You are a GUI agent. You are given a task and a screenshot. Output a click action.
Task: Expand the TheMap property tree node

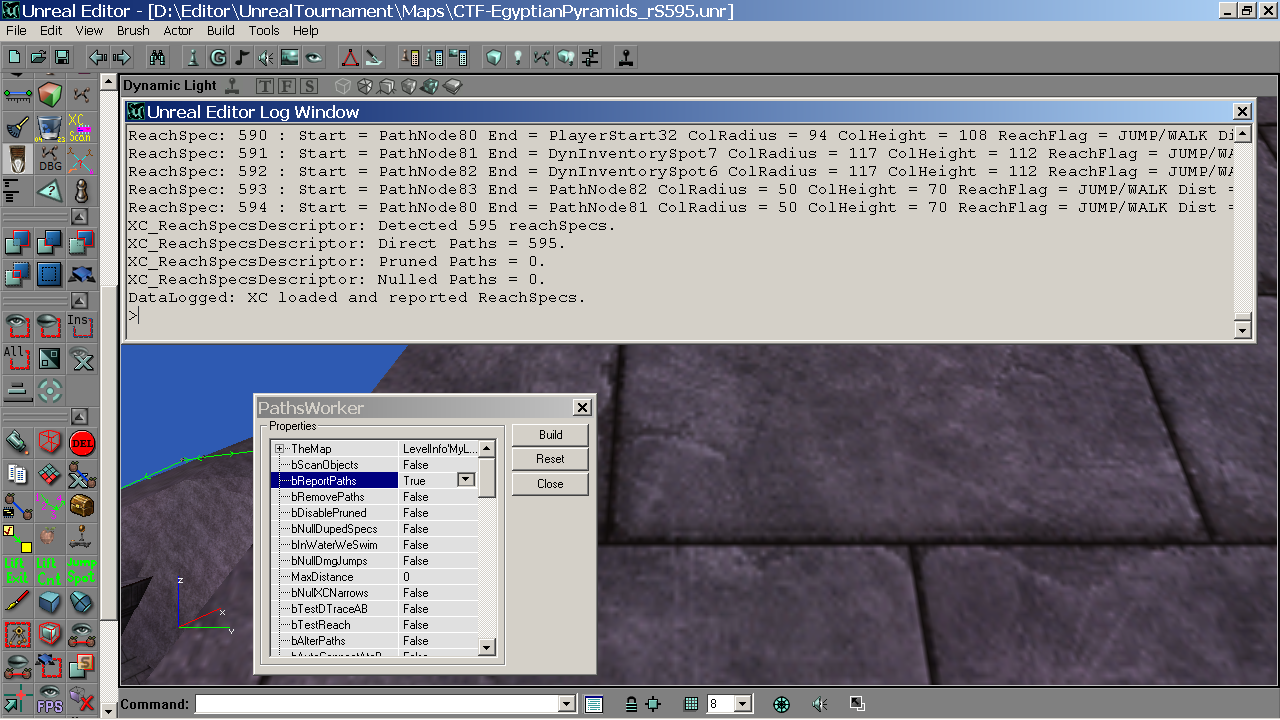280,449
